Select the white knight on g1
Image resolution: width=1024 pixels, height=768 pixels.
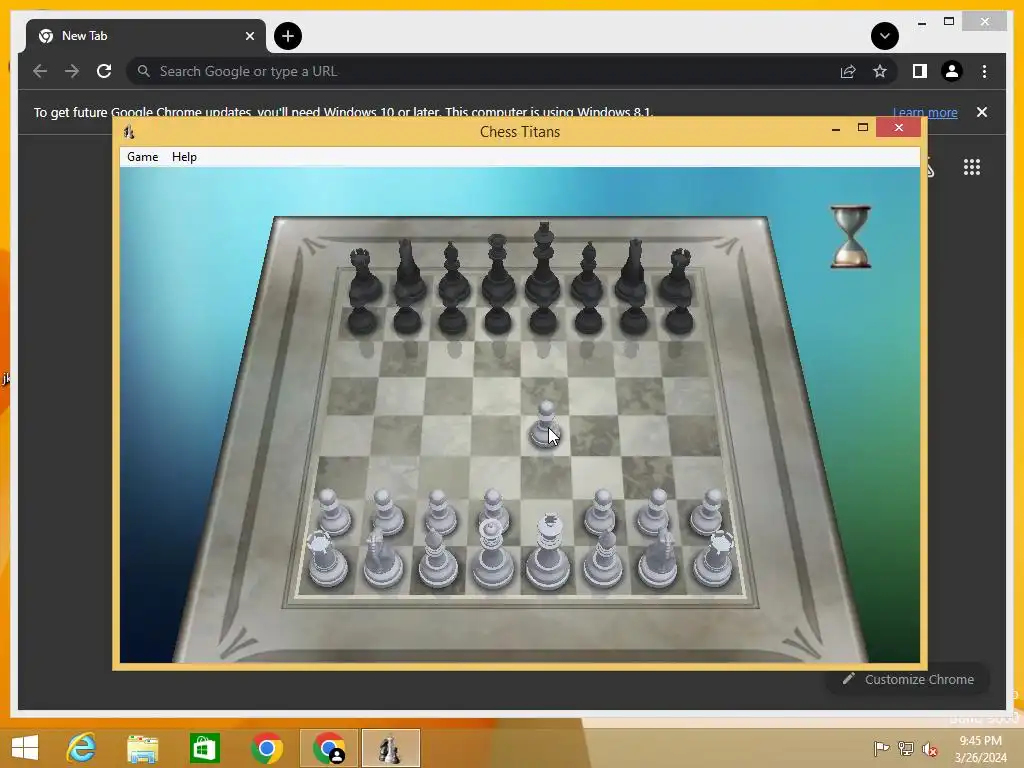coord(658,560)
